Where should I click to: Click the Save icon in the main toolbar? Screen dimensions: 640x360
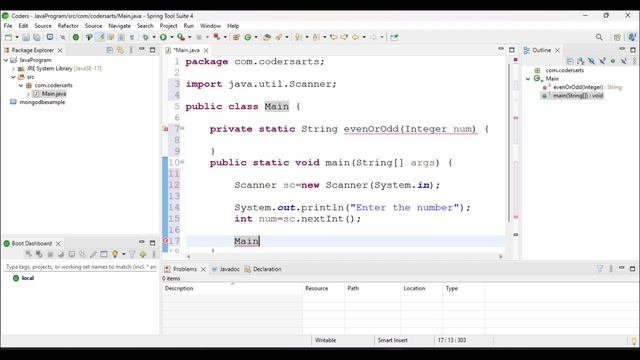[26, 37]
